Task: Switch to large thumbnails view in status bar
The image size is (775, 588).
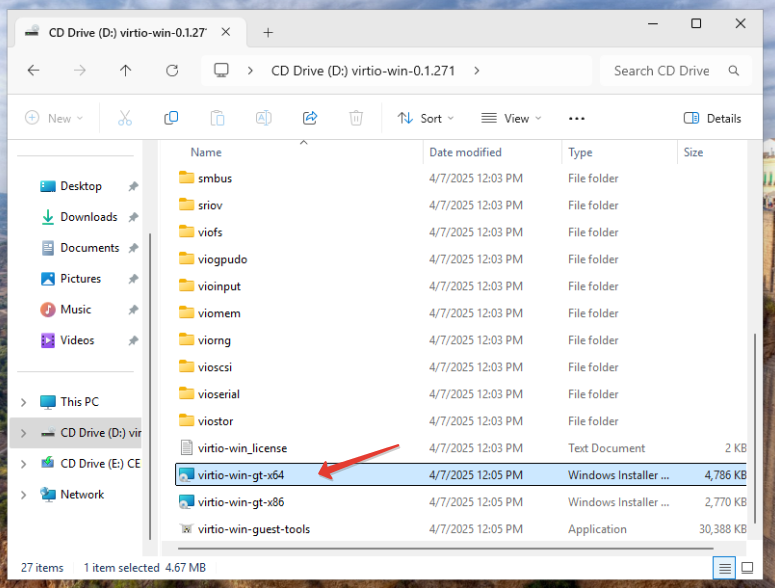Action: click(747, 568)
